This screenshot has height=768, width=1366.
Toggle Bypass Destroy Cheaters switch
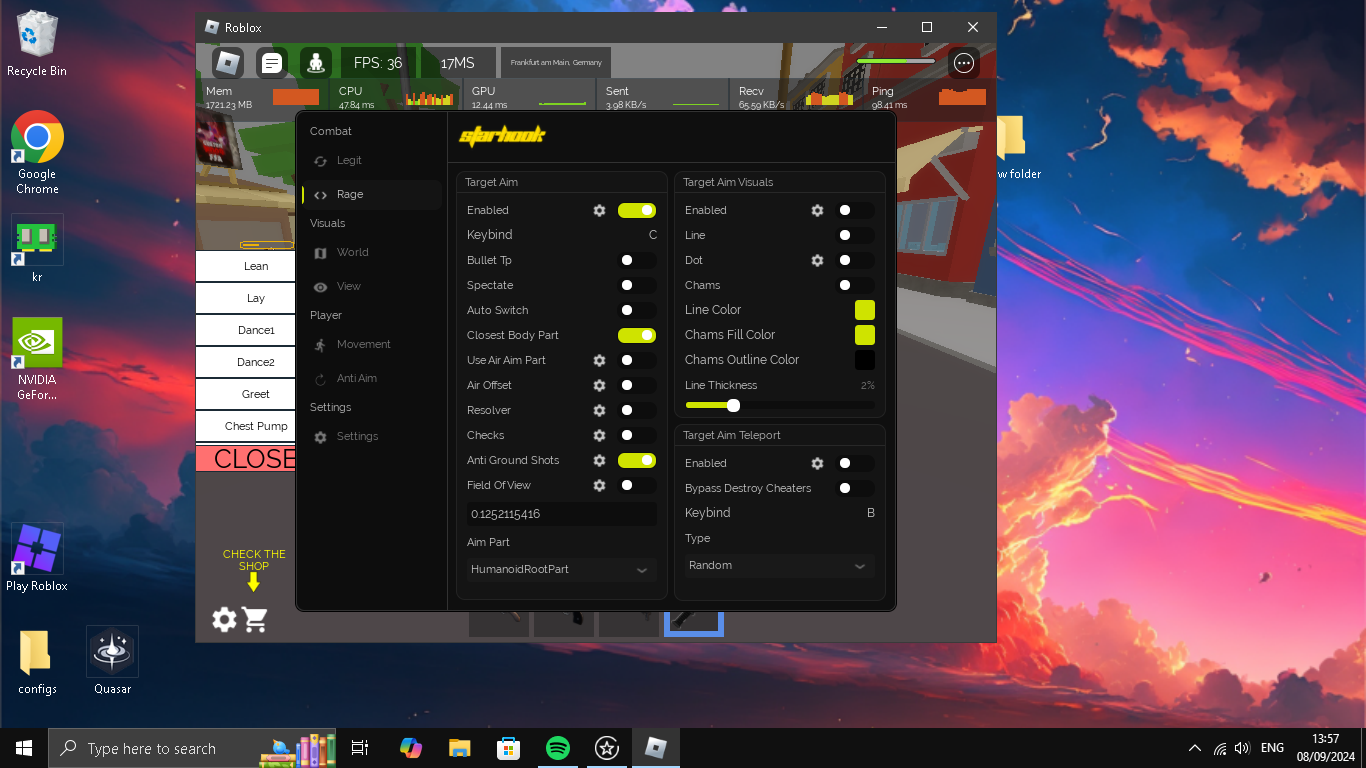[855, 488]
